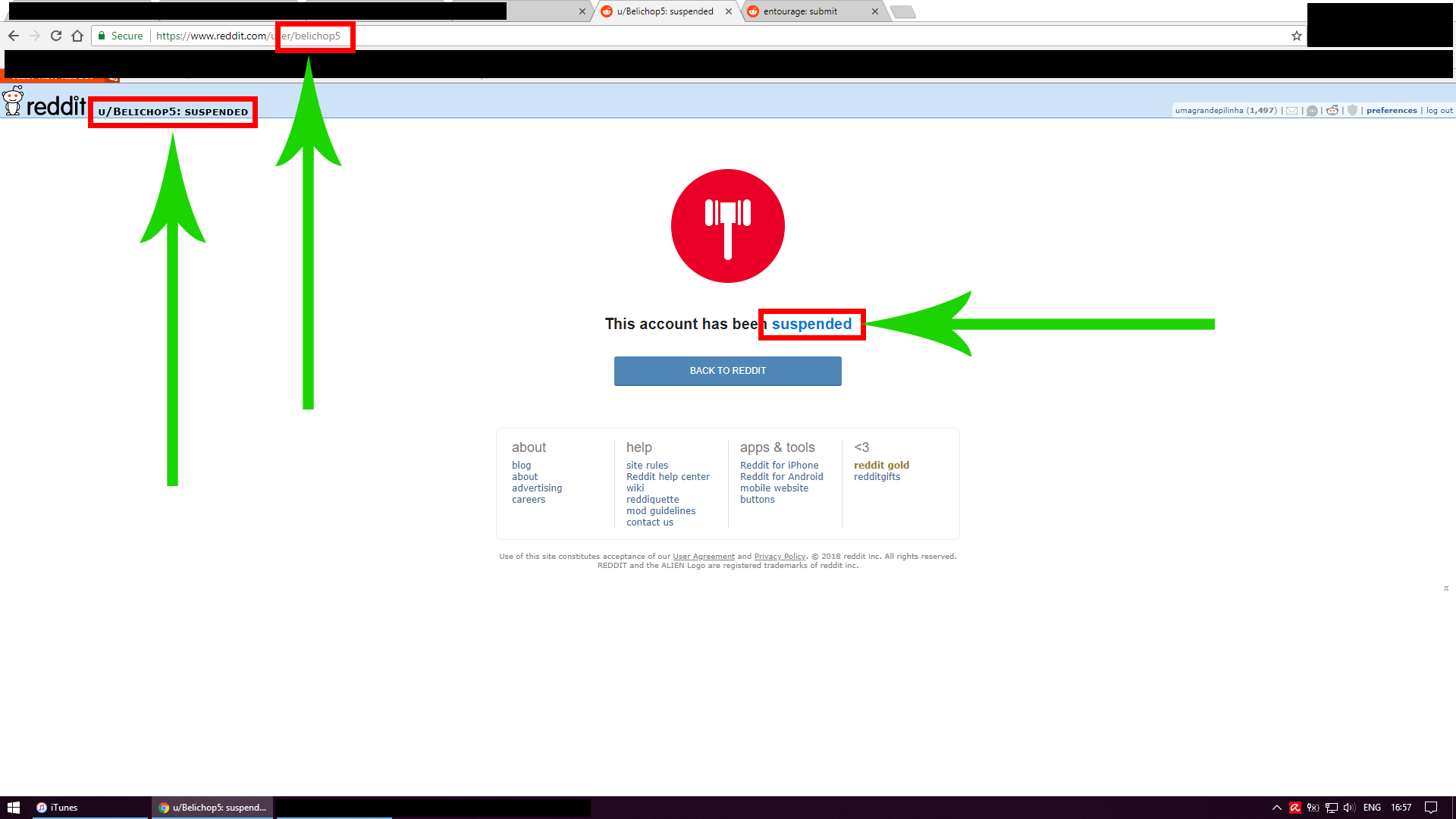Show hidden system tray icons
The width and height of the screenshot is (1456, 819).
coord(1277,808)
